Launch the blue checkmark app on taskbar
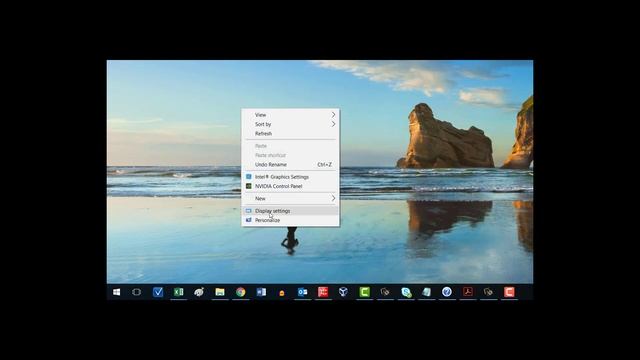640x360 pixels. click(158, 292)
